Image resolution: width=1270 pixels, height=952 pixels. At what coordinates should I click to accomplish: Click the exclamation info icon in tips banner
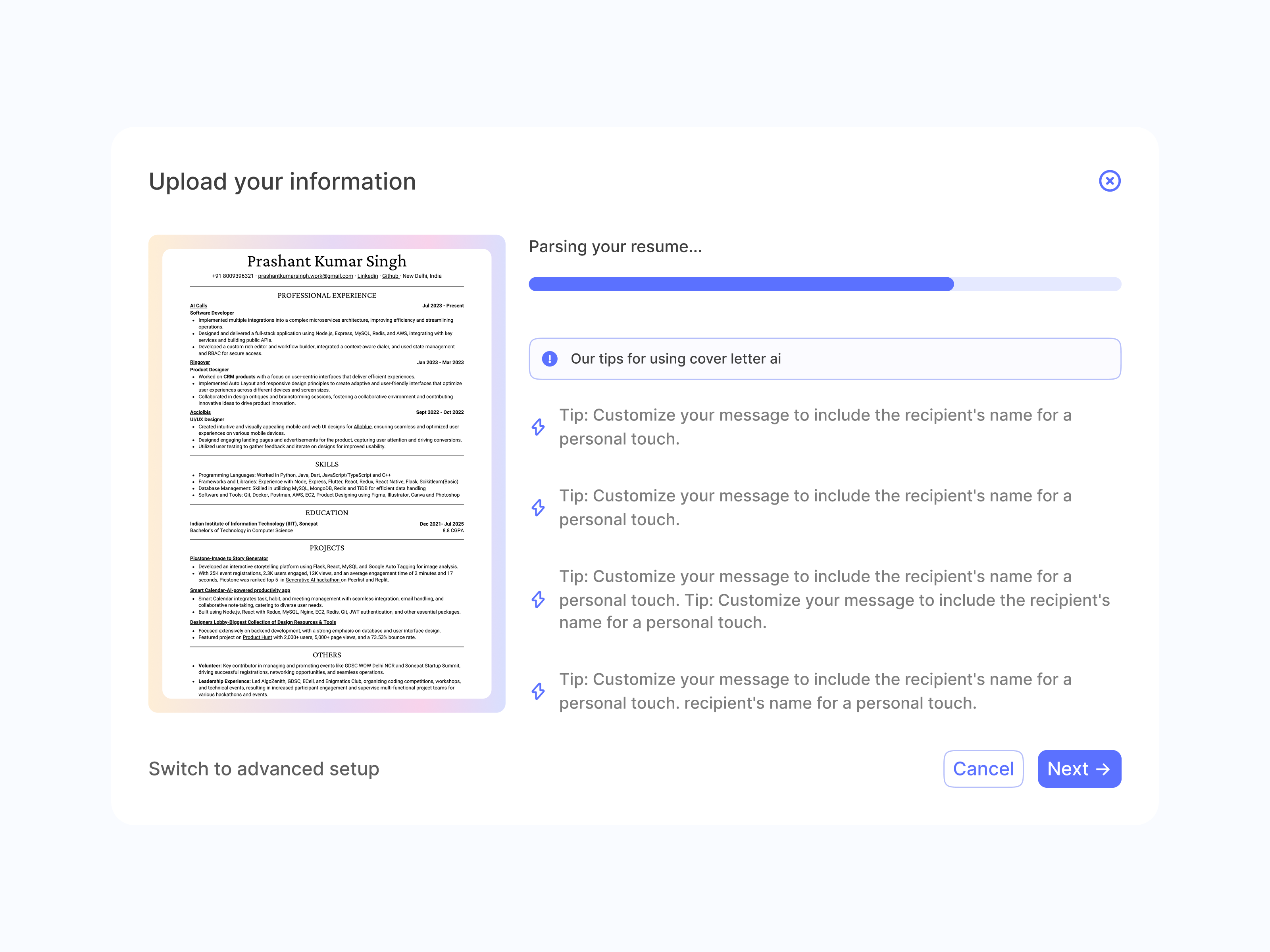coord(549,359)
